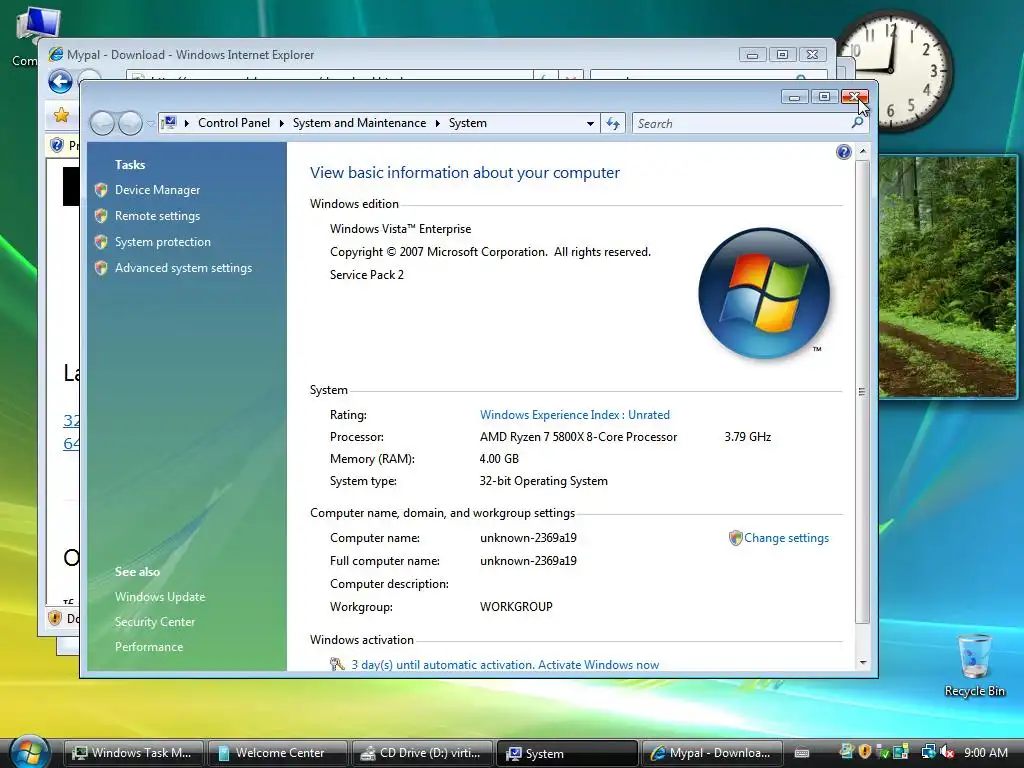Click the vertical scrollbar thumb
Screen dimensions: 1024x768
point(862,392)
